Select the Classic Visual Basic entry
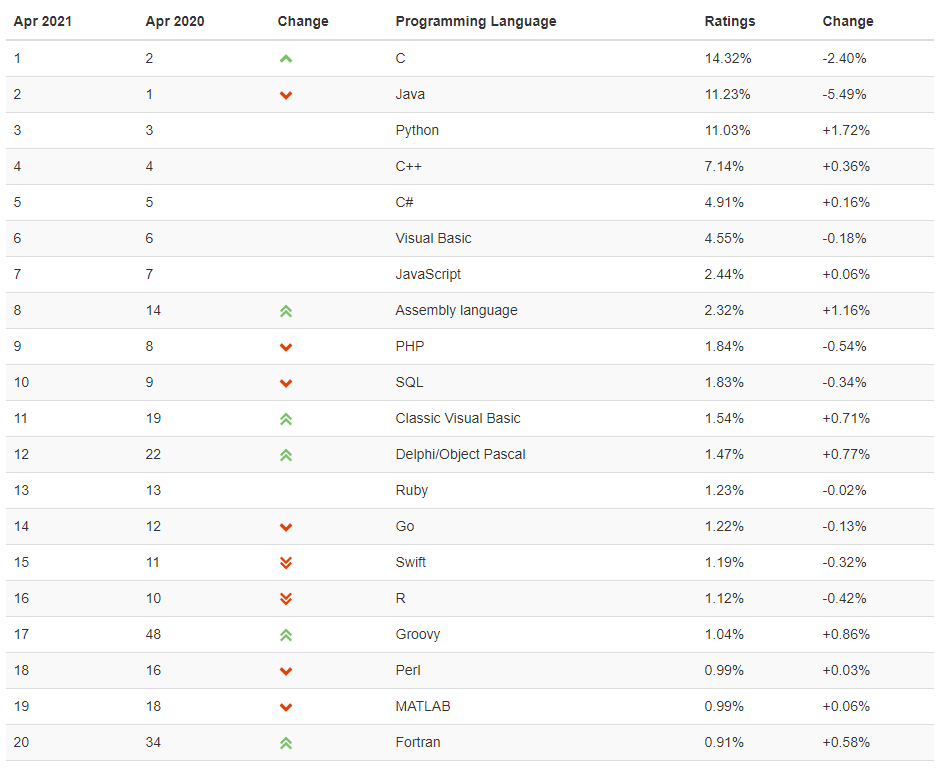Viewport: 940px width, 768px height. pos(457,418)
